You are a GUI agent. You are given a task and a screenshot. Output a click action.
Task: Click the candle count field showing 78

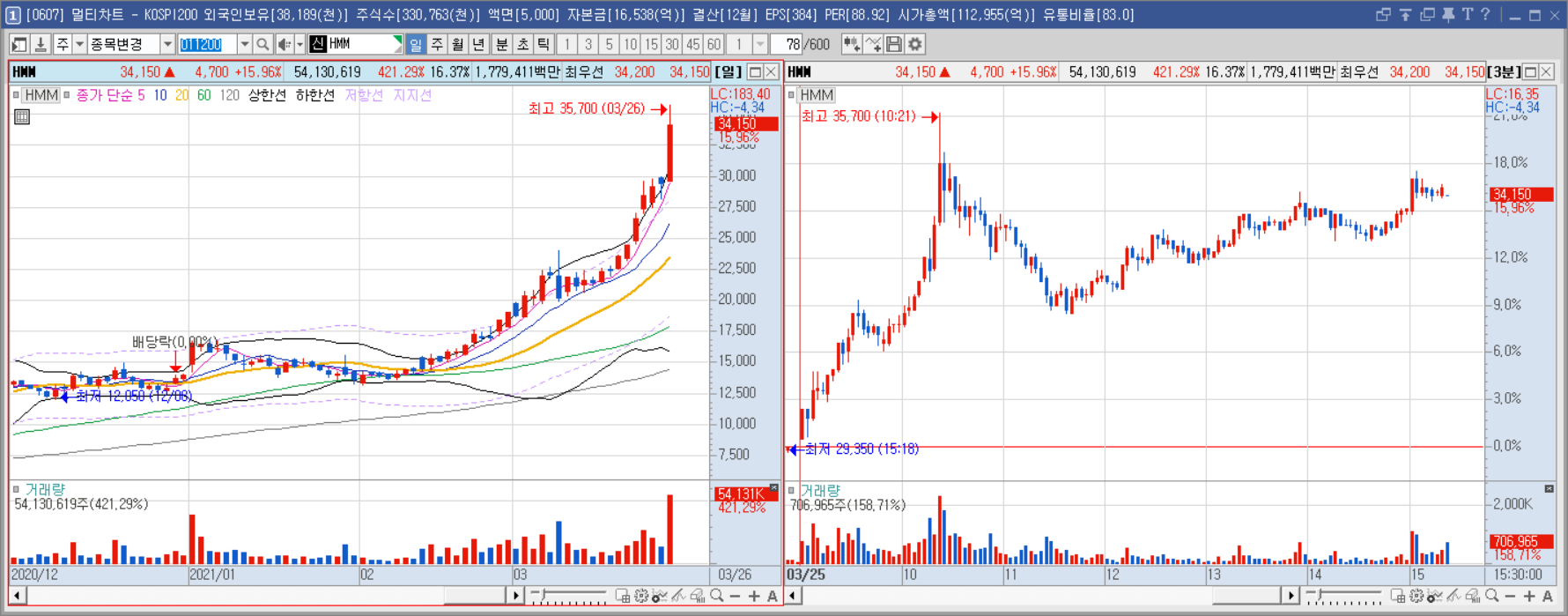point(787,44)
